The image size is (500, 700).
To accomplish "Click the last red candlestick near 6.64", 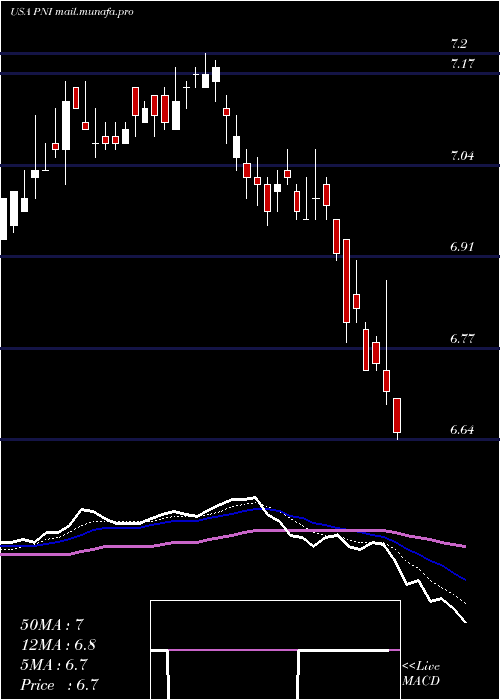I will [x=397, y=415].
